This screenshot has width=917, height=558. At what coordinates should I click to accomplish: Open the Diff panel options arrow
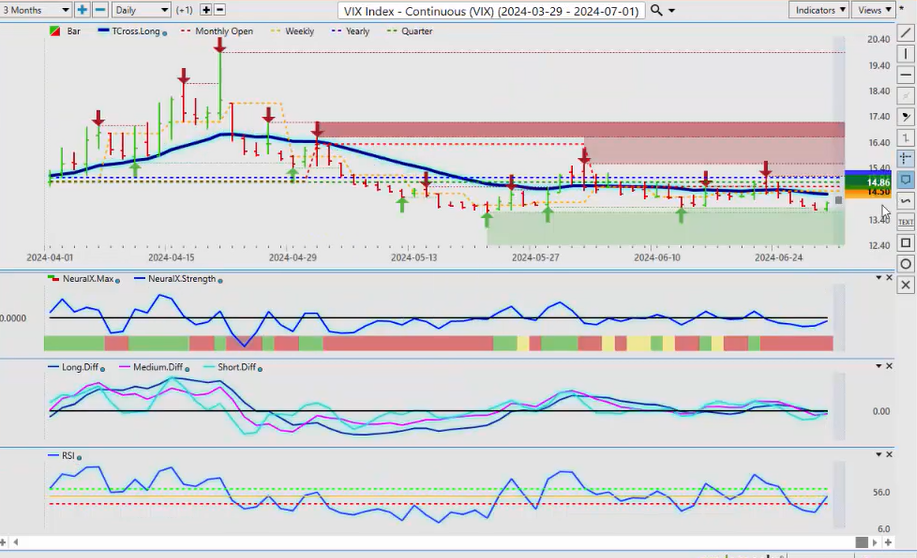[x=878, y=366]
